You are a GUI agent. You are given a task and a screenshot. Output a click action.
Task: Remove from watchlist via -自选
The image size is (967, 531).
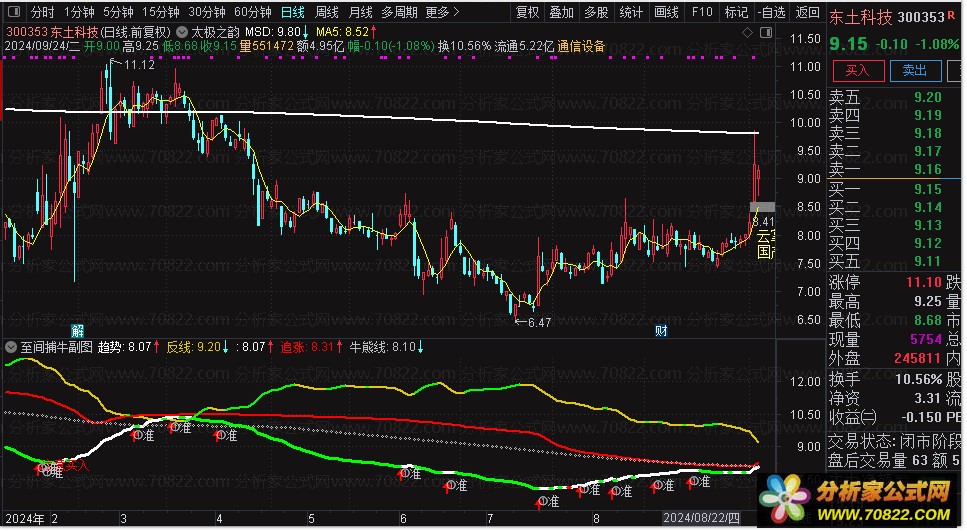coord(772,12)
